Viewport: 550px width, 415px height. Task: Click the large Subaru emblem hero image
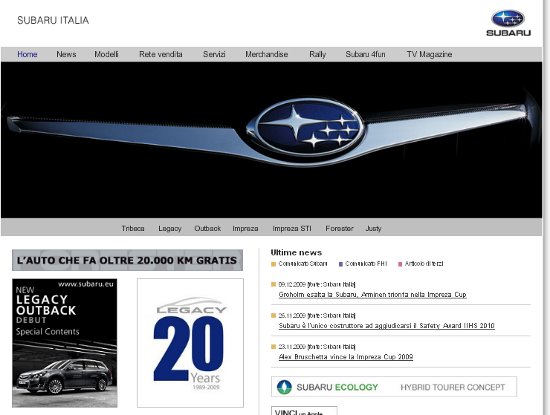271,140
